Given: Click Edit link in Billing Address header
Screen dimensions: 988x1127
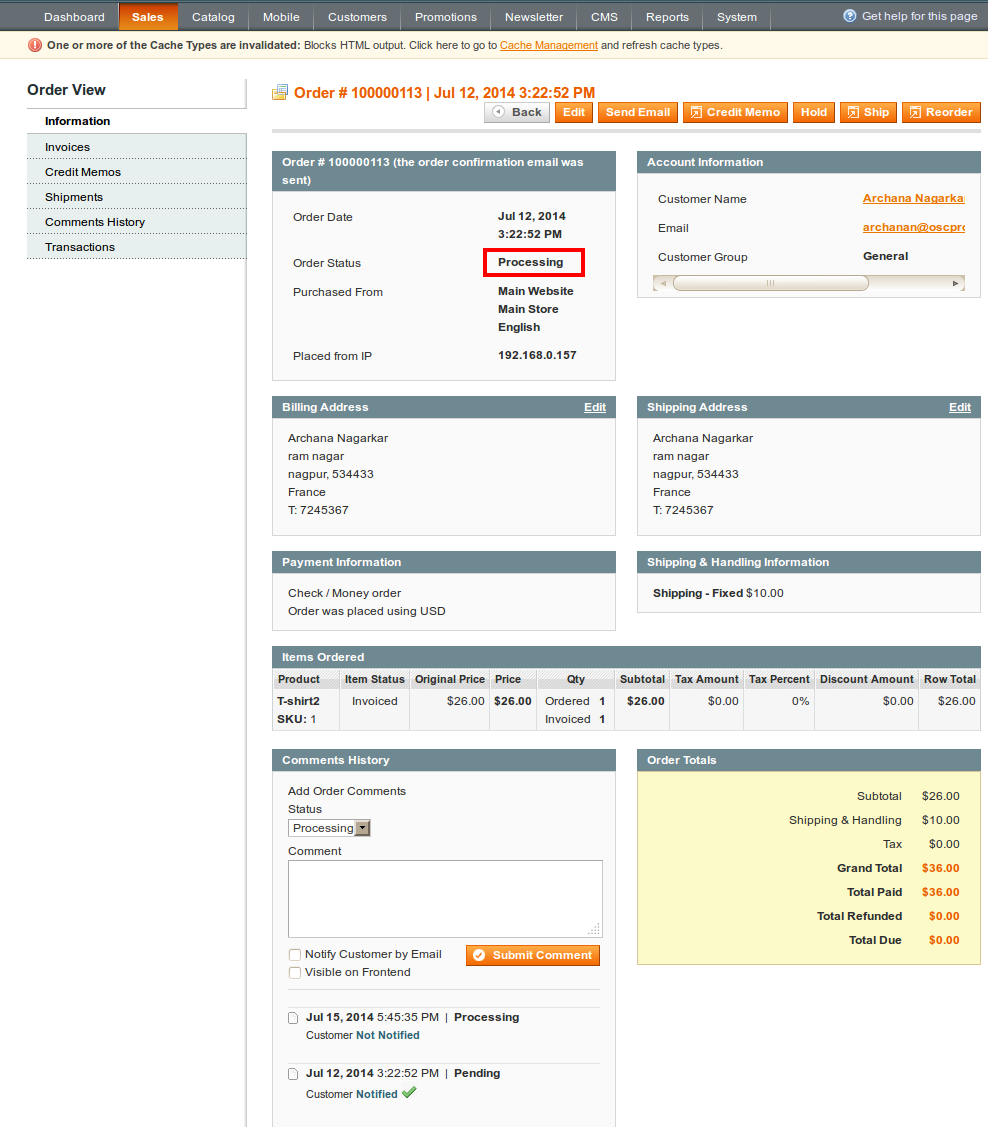Looking at the screenshot, I should click(x=595, y=407).
